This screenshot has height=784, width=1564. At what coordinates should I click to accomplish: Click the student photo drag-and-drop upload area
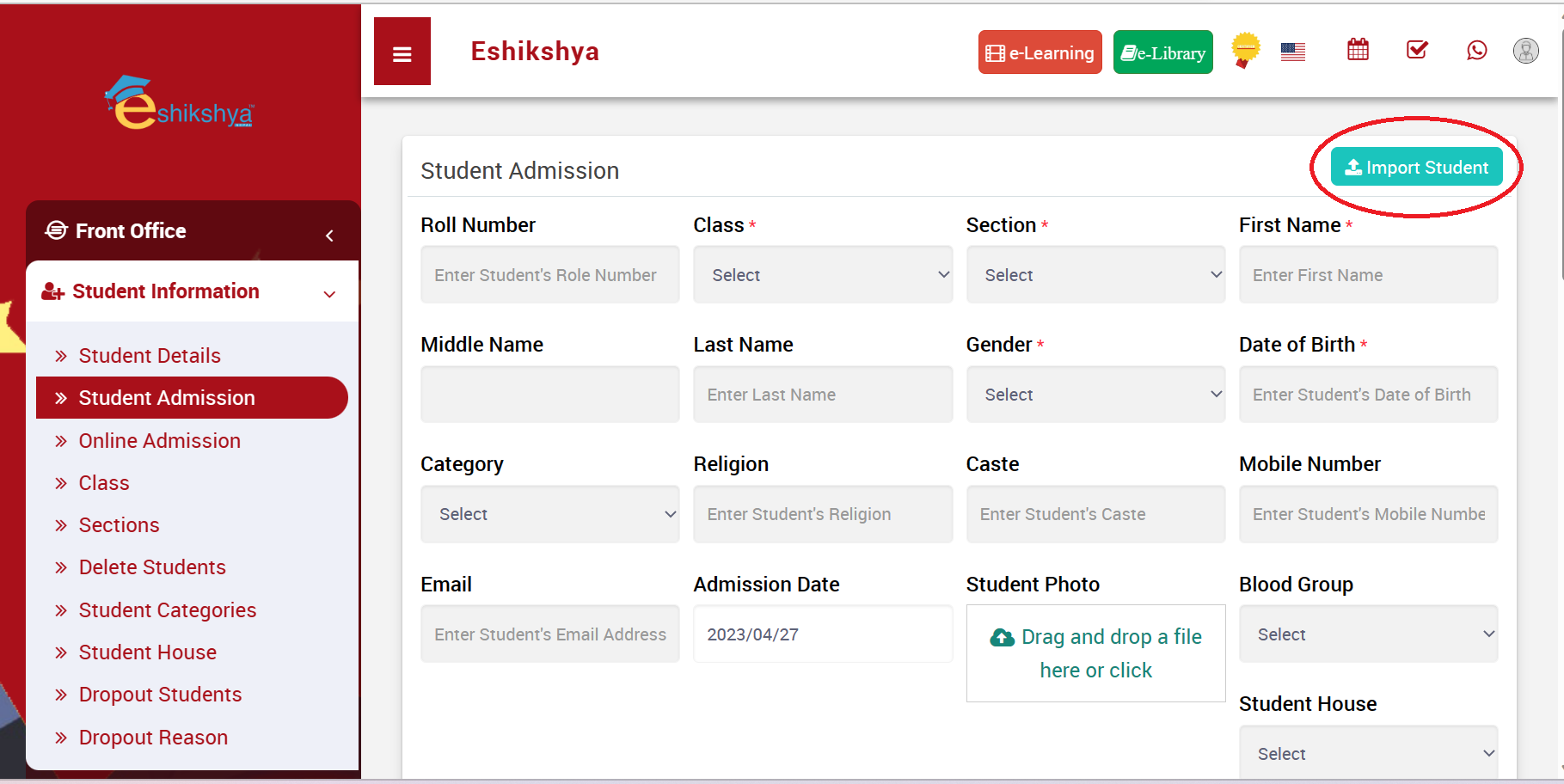click(1095, 653)
